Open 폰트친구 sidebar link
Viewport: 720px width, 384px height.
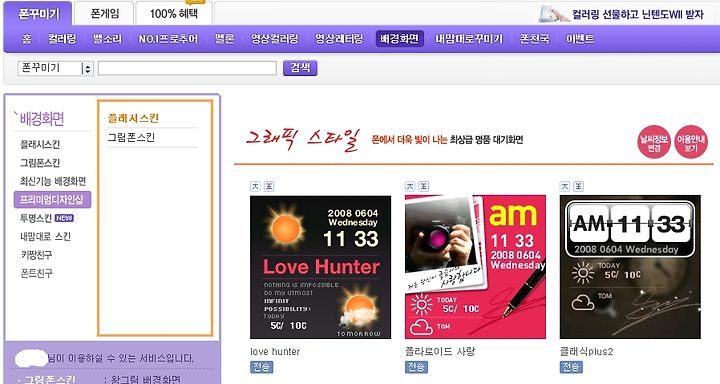point(36,273)
